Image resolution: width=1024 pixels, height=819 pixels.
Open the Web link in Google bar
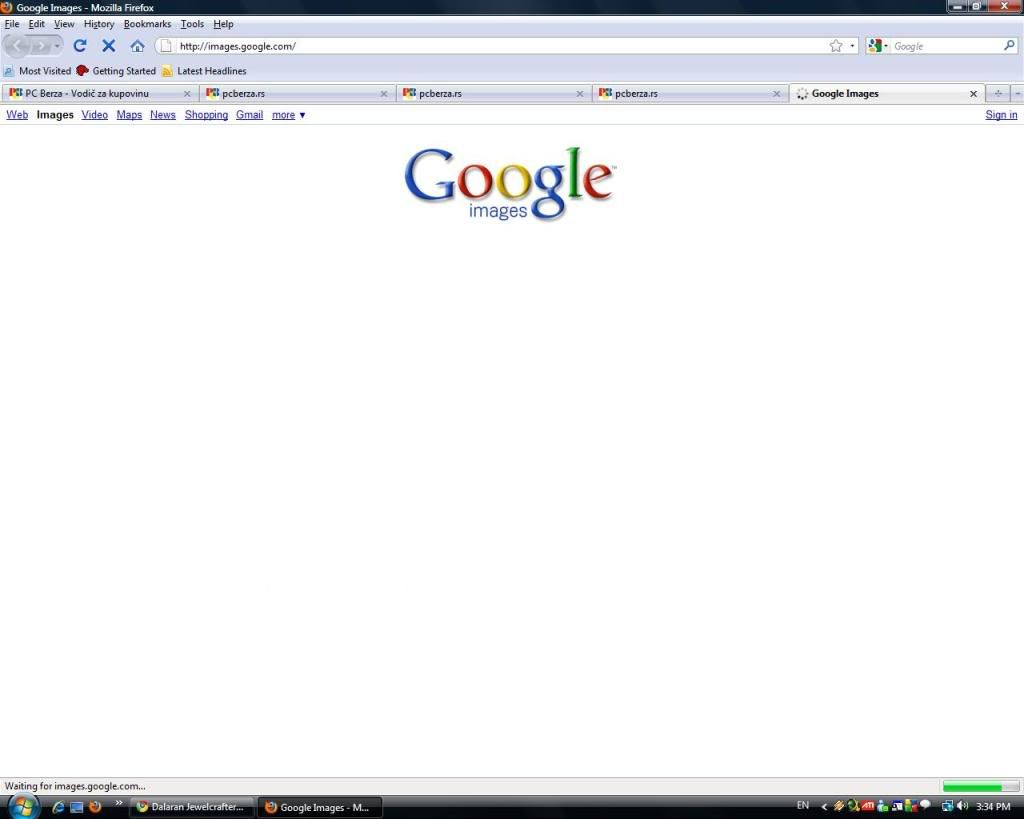17,115
